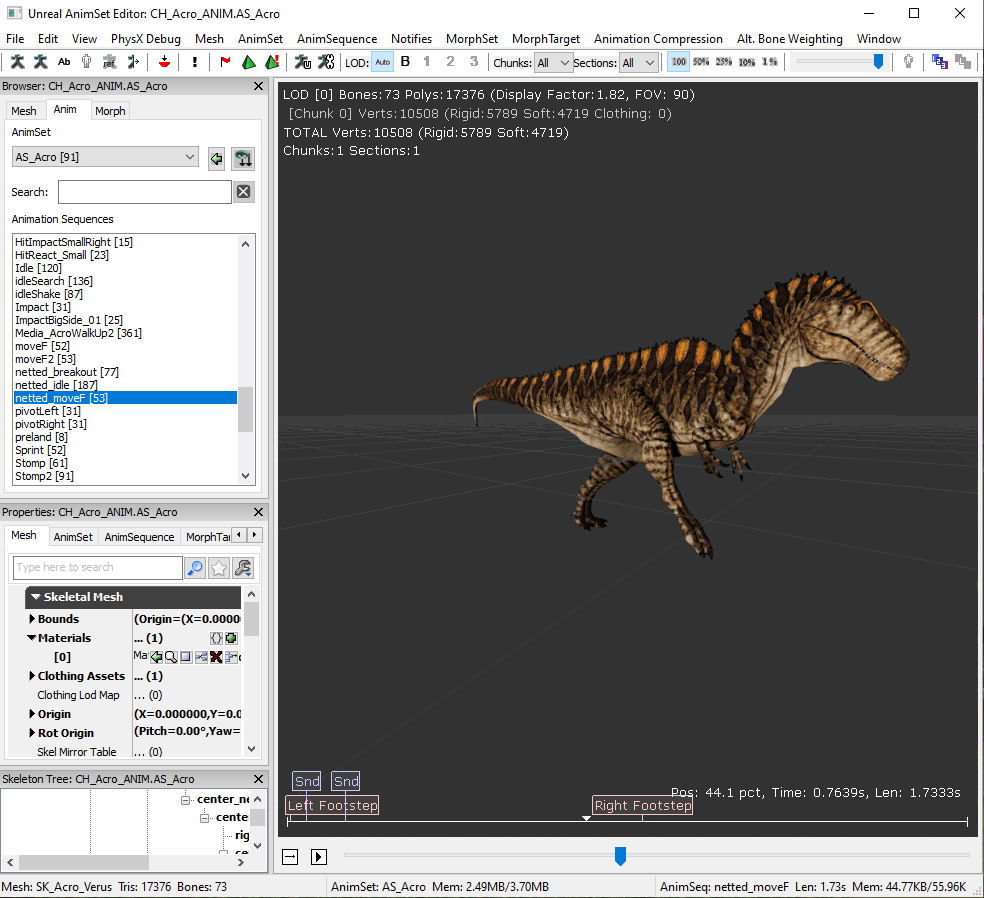Click the Ab bone names toolbar icon

[64, 62]
